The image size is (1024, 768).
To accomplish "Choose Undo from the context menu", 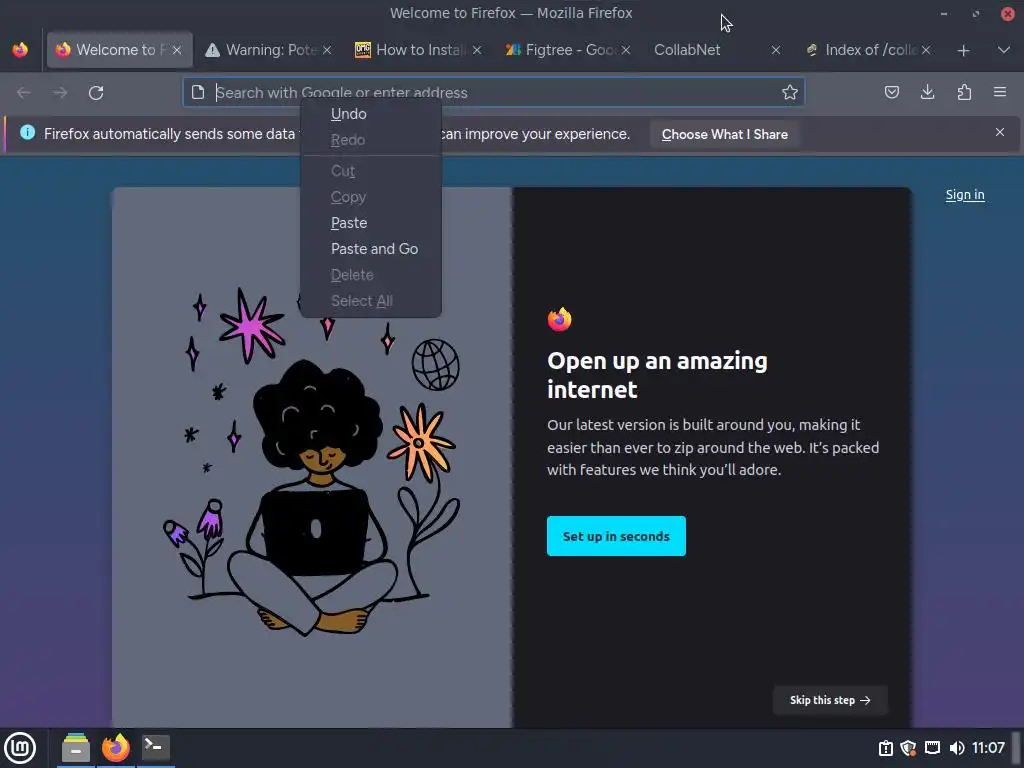I will point(371,114).
